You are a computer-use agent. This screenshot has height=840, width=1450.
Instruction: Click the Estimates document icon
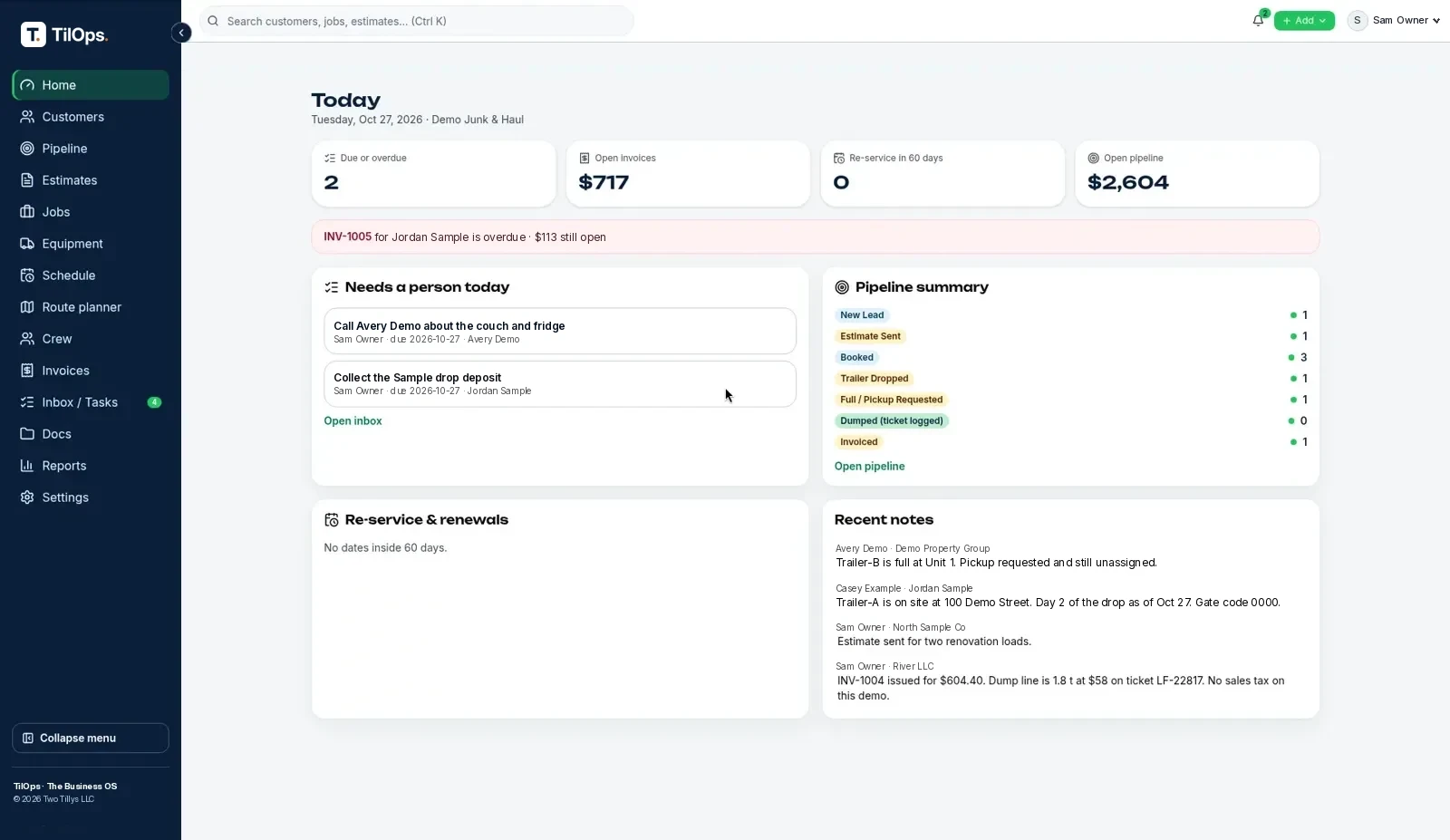click(x=27, y=180)
